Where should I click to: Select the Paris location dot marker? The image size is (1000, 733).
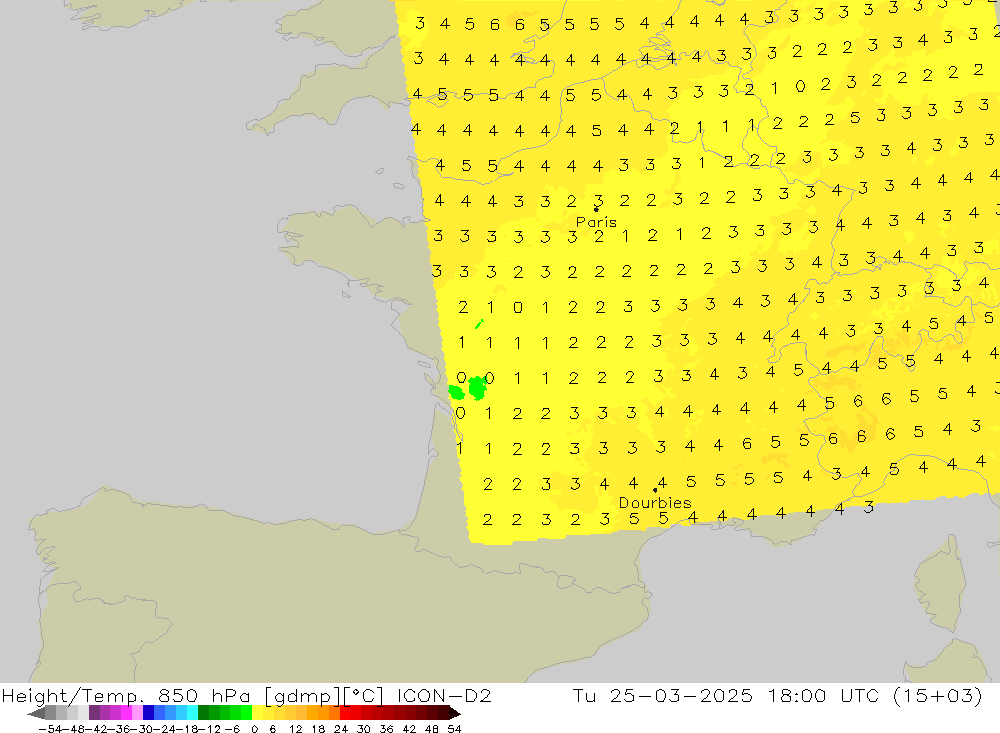click(x=596, y=209)
